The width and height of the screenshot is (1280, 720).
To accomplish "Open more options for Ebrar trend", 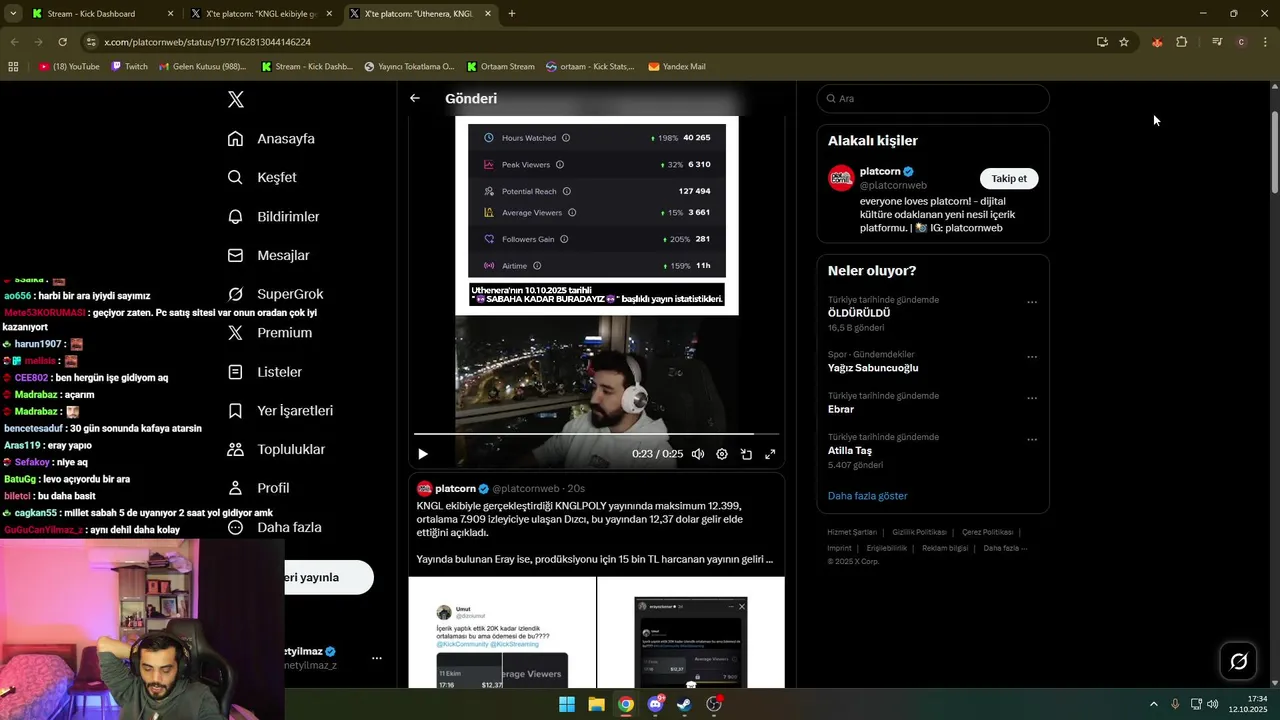I will coord(1032,398).
